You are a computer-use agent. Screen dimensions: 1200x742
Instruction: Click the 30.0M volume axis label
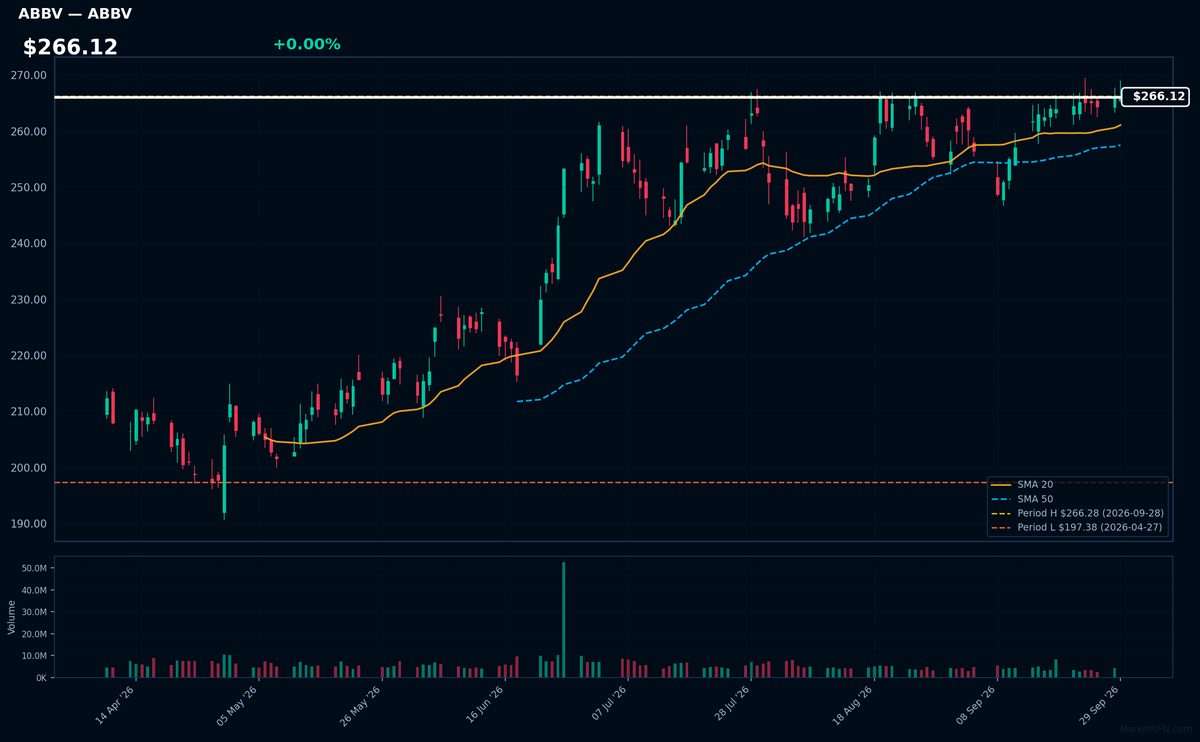(x=35, y=612)
